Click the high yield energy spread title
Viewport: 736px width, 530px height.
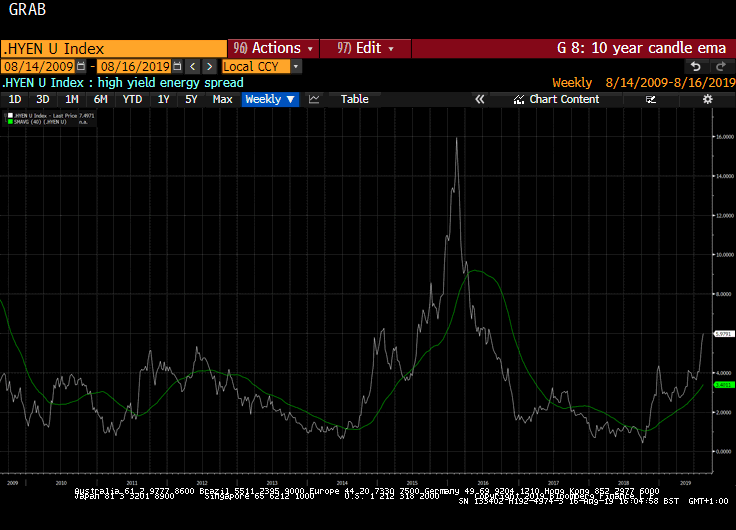click(170, 83)
